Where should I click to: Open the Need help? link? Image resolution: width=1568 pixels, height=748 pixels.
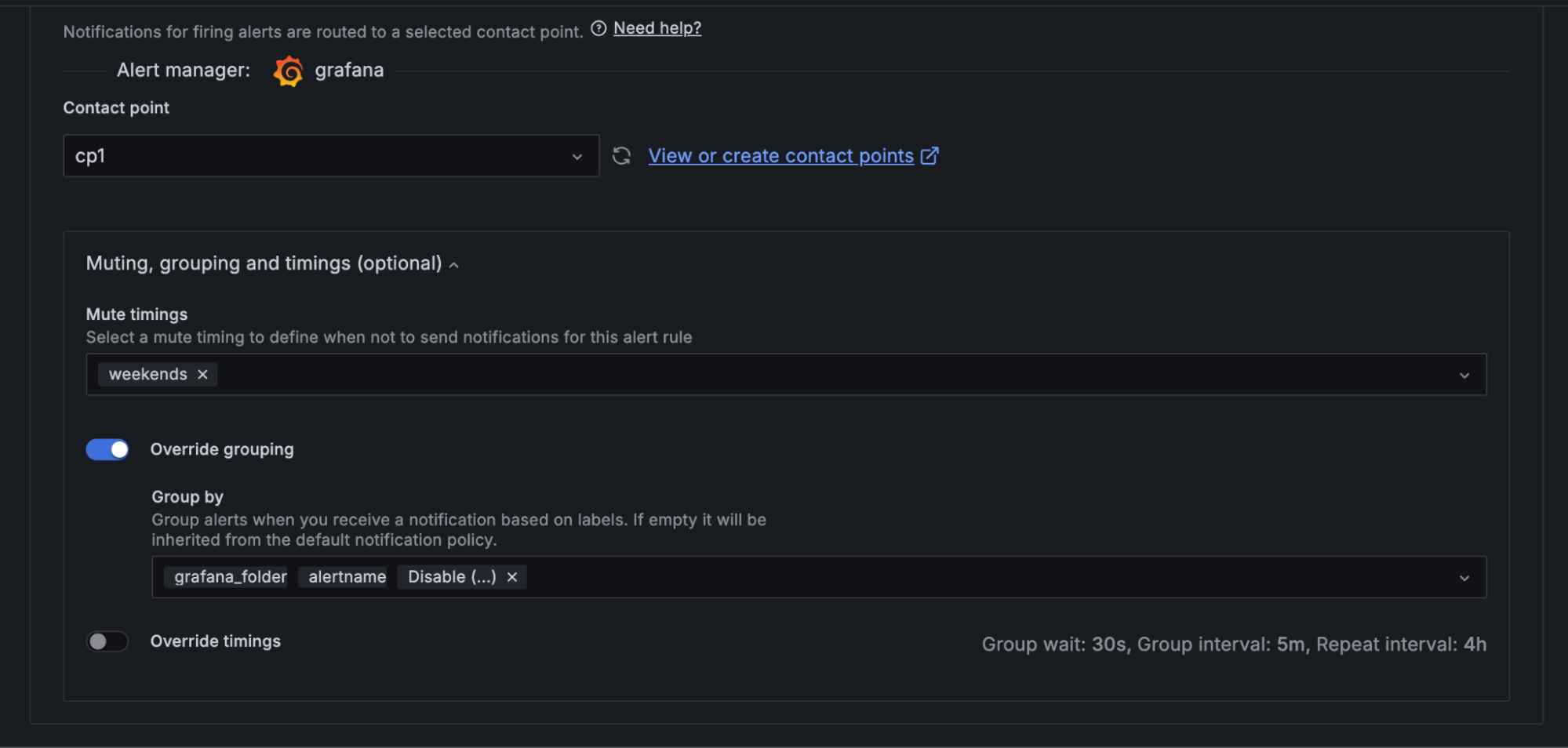657,28
